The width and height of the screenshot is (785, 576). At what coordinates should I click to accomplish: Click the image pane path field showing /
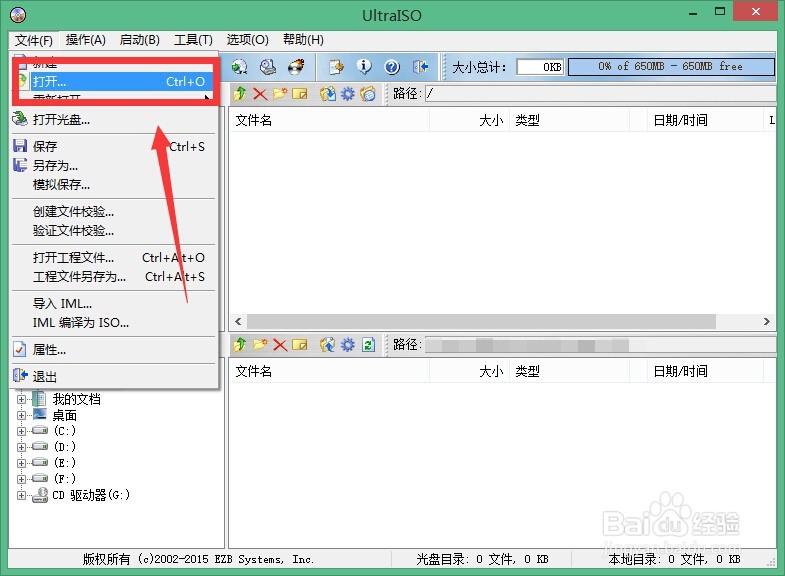(x=600, y=94)
